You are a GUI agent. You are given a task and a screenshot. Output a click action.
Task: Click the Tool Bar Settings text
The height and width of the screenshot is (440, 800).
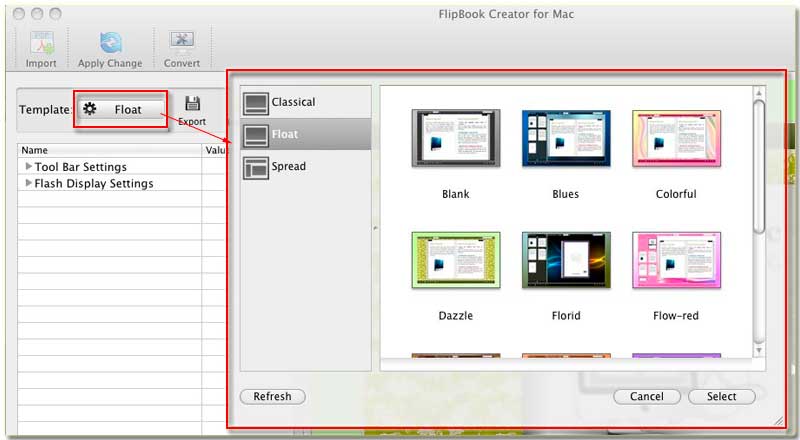coord(81,167)
